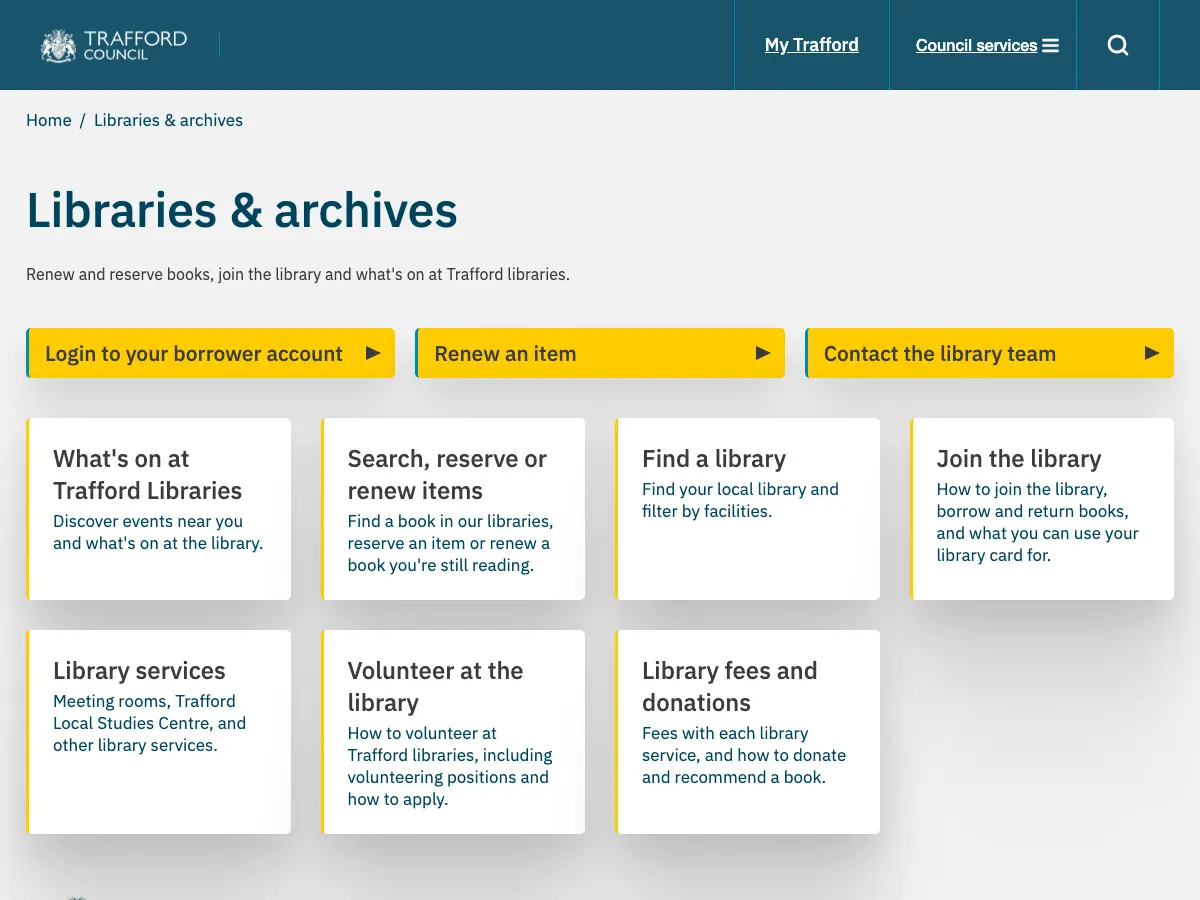Click 'Find a book in our libraries' text

pyautogui.click(x=450, y=543)
